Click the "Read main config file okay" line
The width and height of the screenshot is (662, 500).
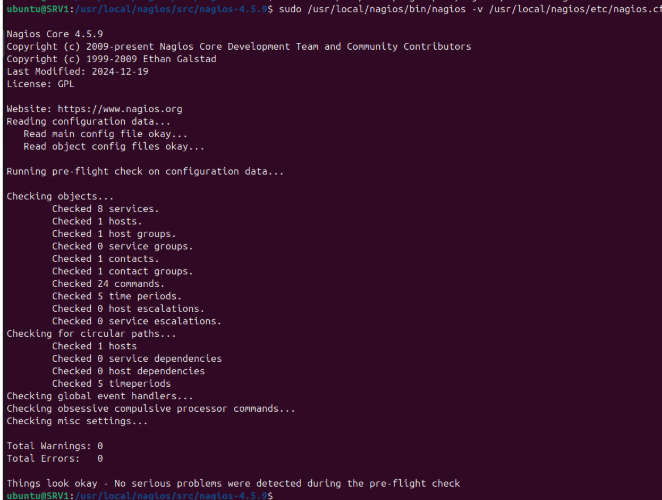[x=105, y=134]
